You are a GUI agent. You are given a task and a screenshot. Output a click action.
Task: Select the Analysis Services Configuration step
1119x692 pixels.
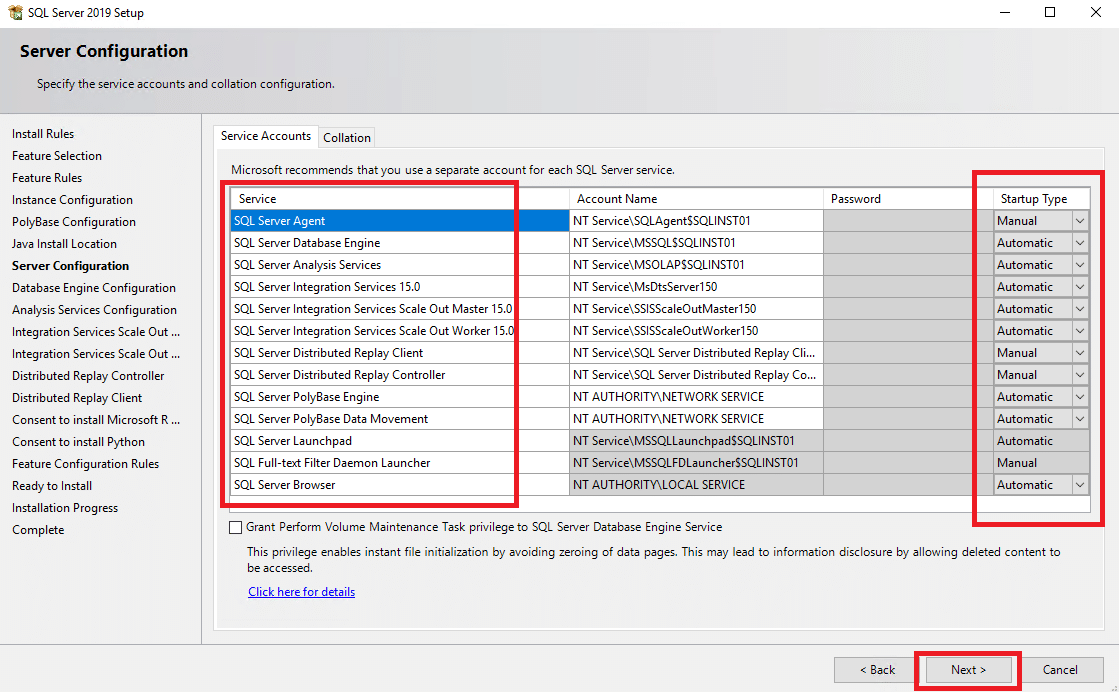pyautogui.click(x=94, y=310)
